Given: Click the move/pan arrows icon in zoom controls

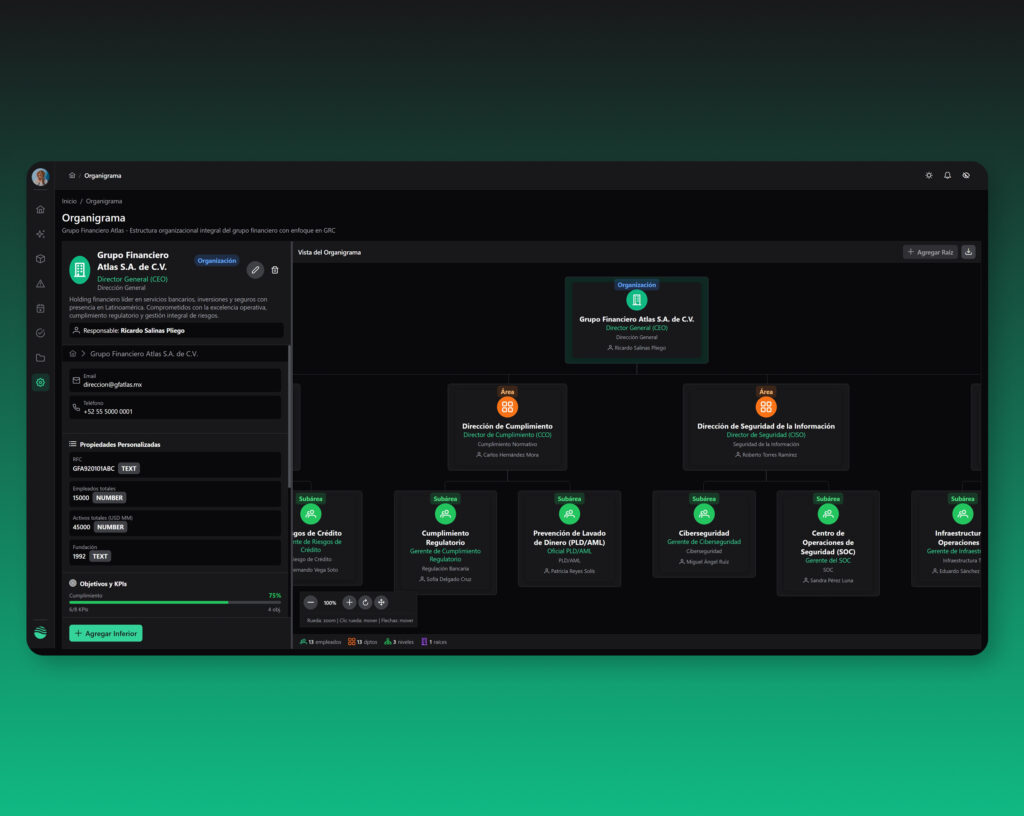Looking at the screenshot, I should point(382,603).
